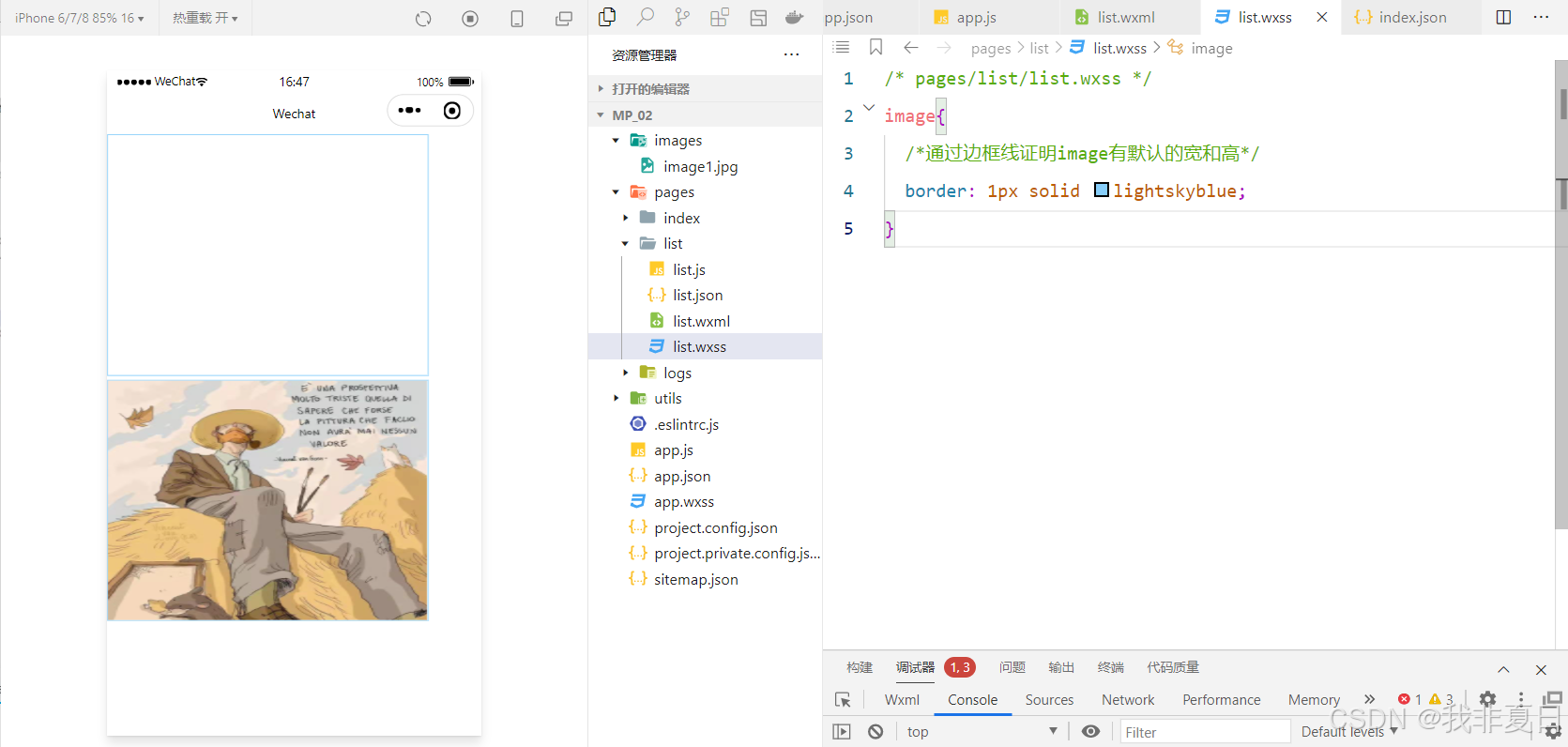Open project.config.json in the file tree
Viewport: 1568px width, 747px height.
click(x=716, y=527)
